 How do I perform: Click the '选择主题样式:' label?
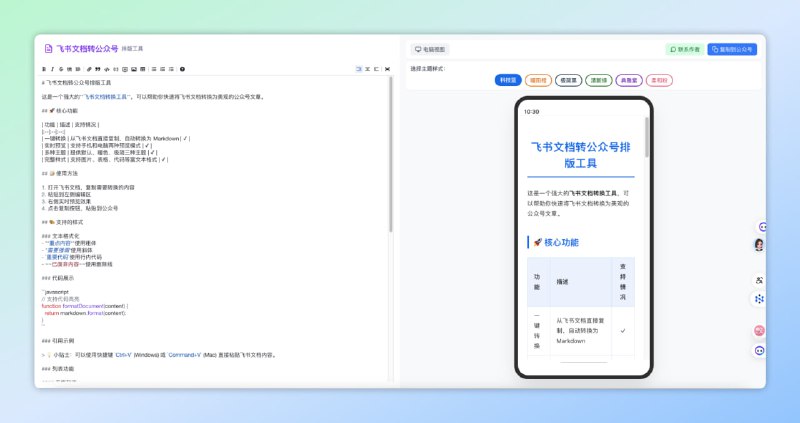pyautogui.click(x=428, y=69)
